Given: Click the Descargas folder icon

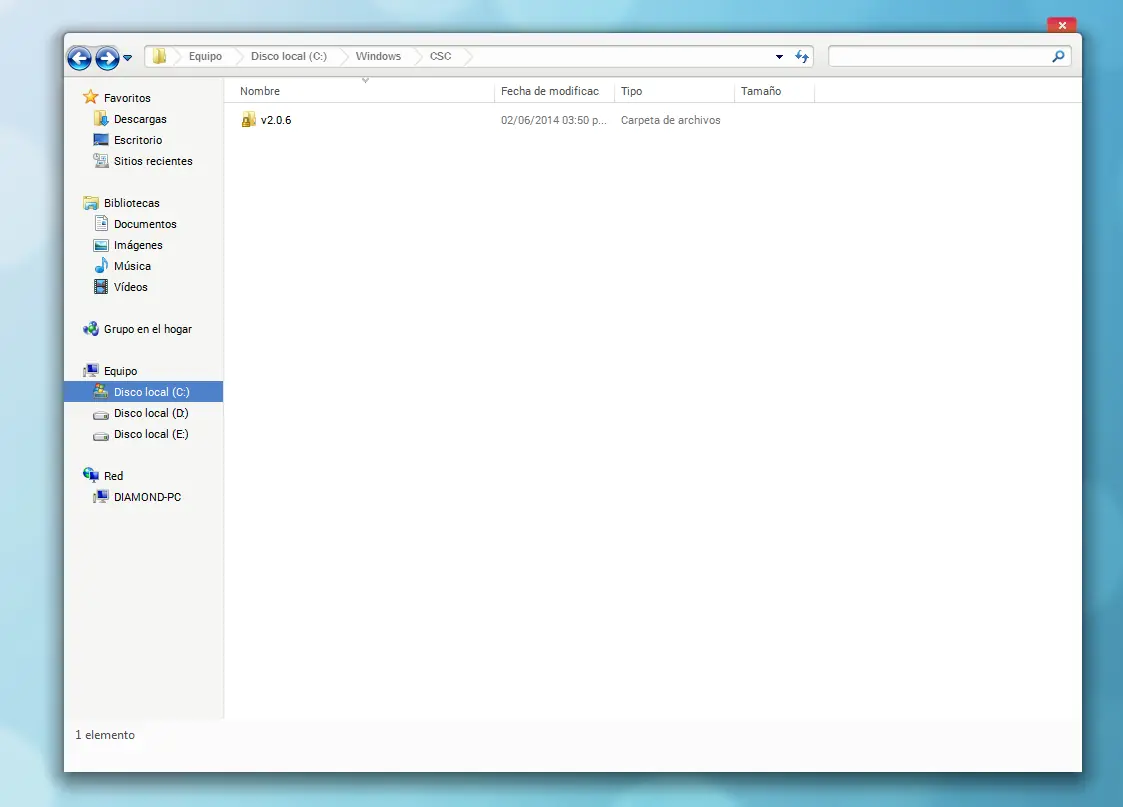Looking at the screenshot, I should click(101, 118).
